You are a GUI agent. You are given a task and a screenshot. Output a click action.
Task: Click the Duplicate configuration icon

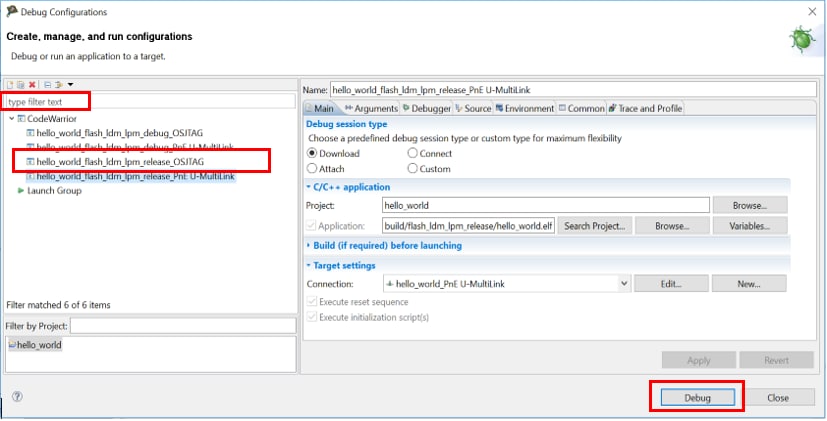click(20, 84)
